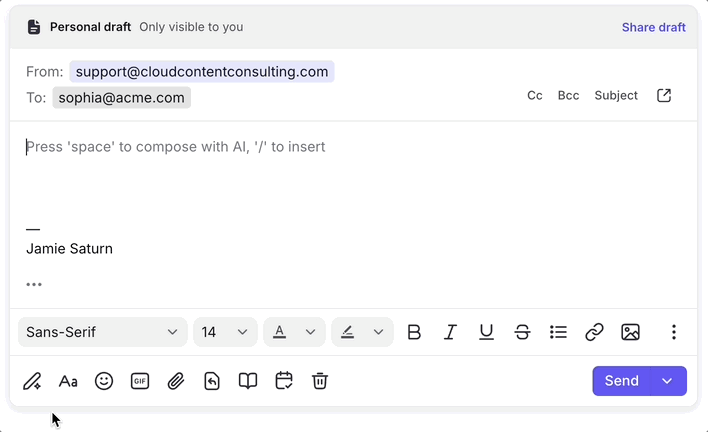Viewport: 708px width, 432px height.
Task: Add a Cc recipient field
Action: (535, 96)
